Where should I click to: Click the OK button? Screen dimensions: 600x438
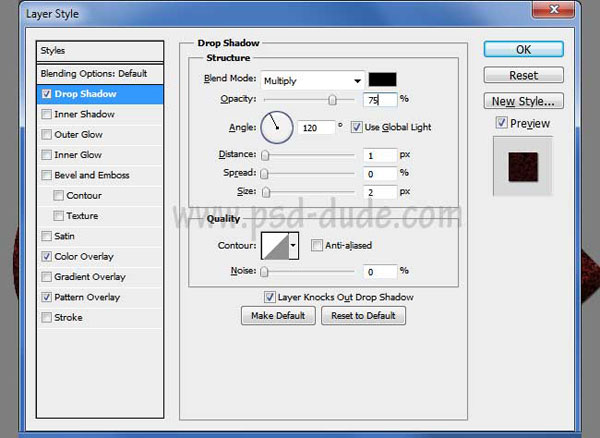[523, 49]
